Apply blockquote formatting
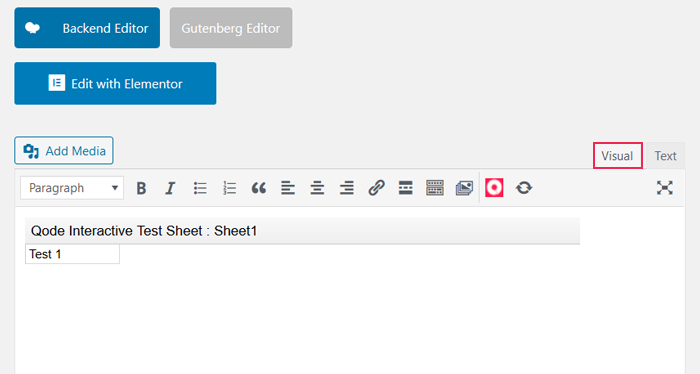This screenshot has height=374, width=700. click(258, 188)
